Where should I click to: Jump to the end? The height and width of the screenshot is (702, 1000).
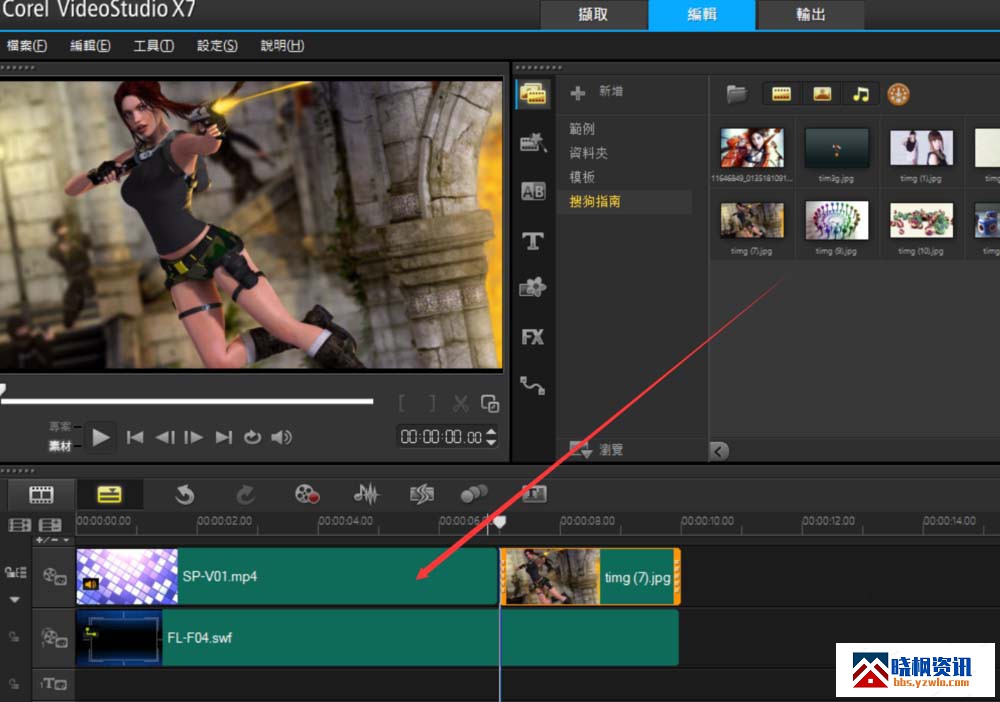click(223, 437)
